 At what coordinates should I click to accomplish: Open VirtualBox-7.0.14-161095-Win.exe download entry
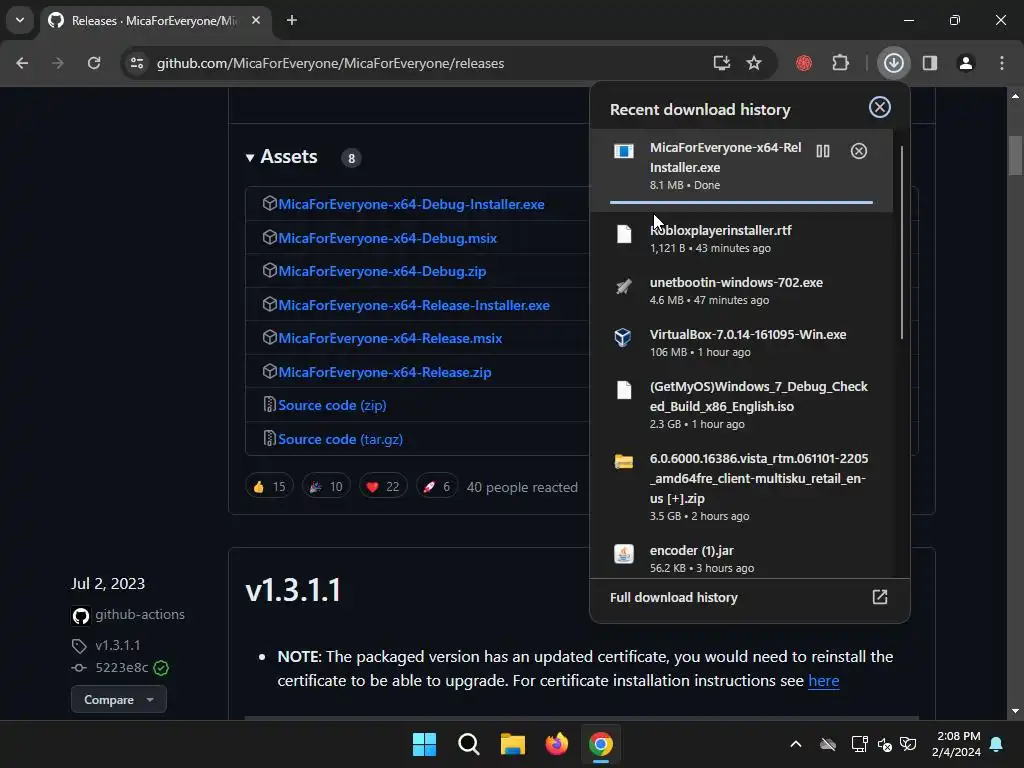coord(741,343)
